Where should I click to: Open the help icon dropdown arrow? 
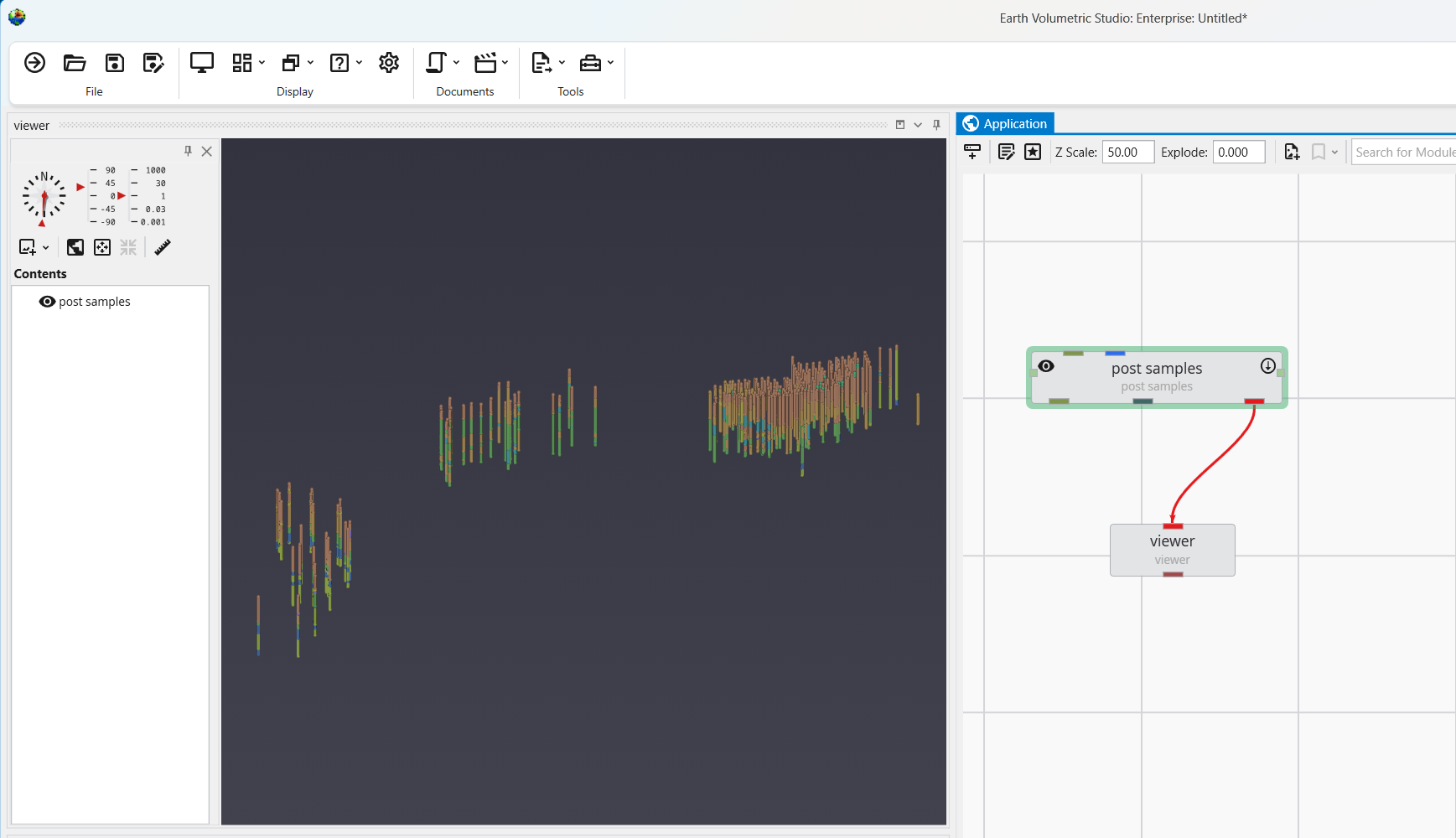[x=359, y=63]
